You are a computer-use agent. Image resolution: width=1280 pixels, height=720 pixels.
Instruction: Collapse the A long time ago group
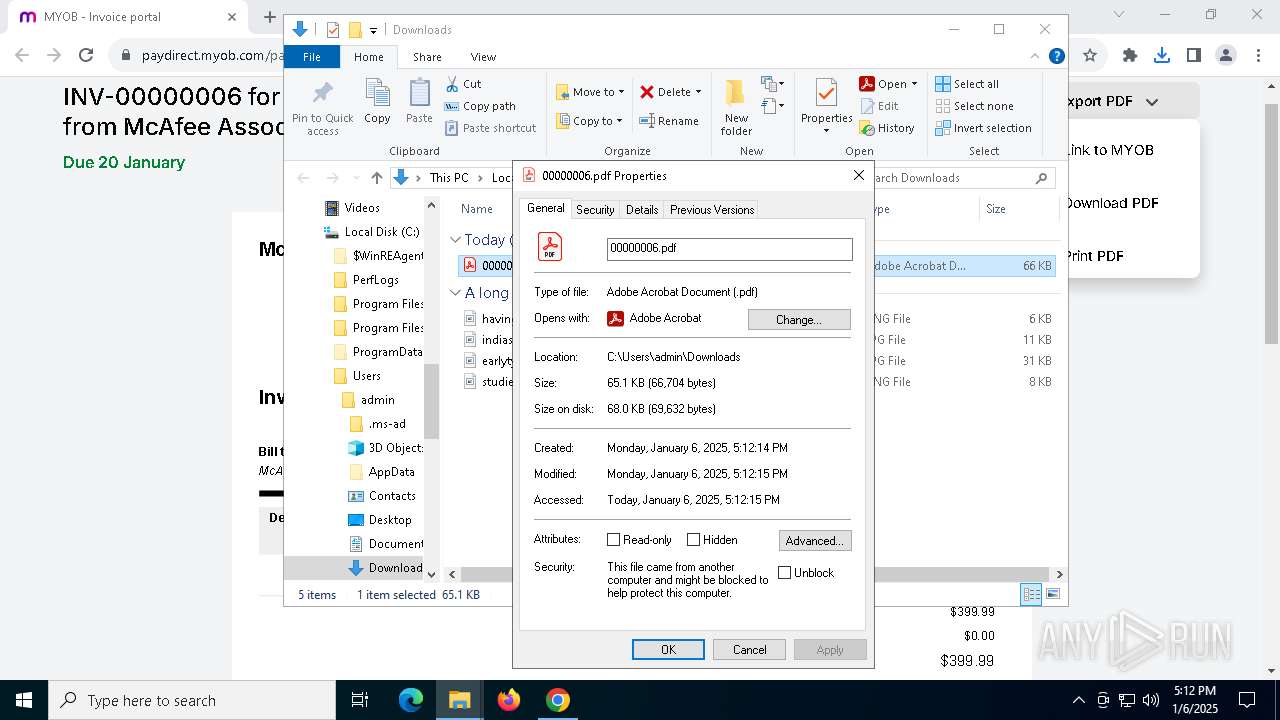(x=455, y=293)
